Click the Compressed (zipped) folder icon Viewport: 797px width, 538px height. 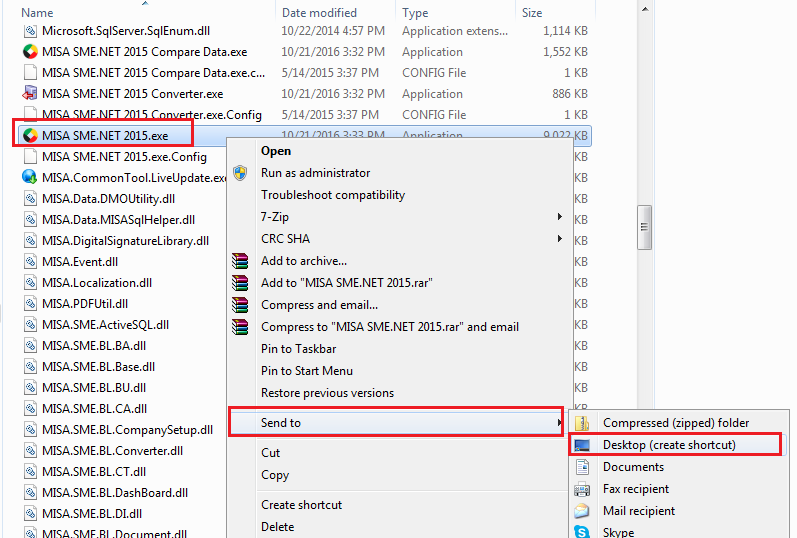coord(582,423)
